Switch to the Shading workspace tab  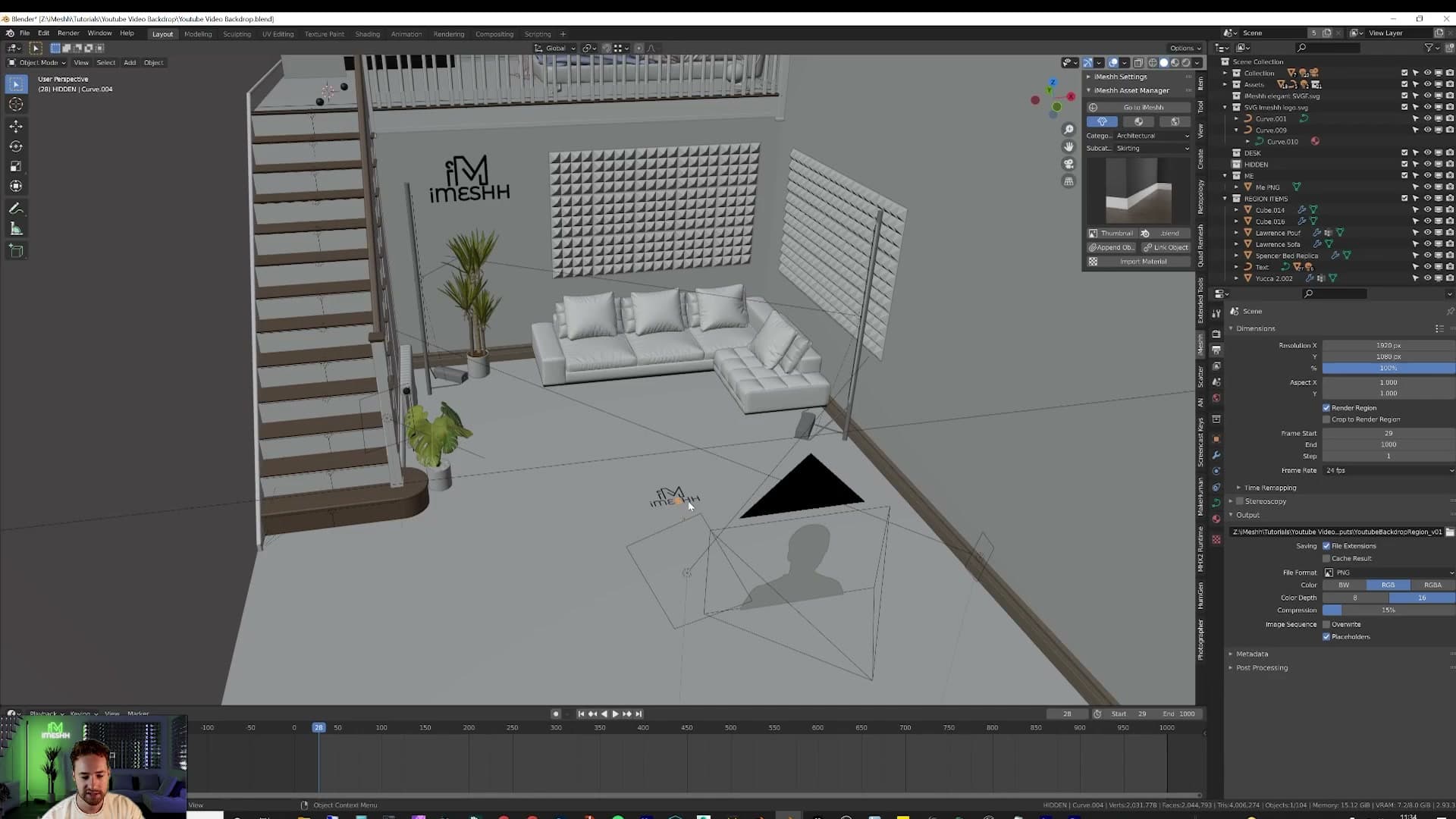point(367,34)
